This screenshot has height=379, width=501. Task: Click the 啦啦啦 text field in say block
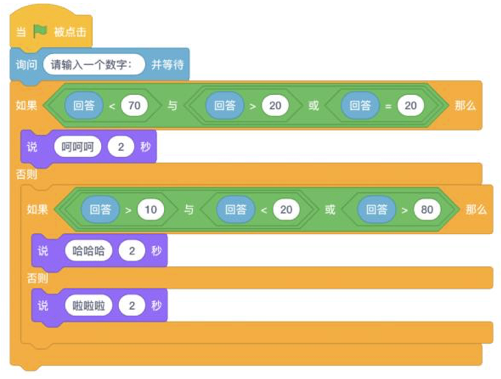88,305
